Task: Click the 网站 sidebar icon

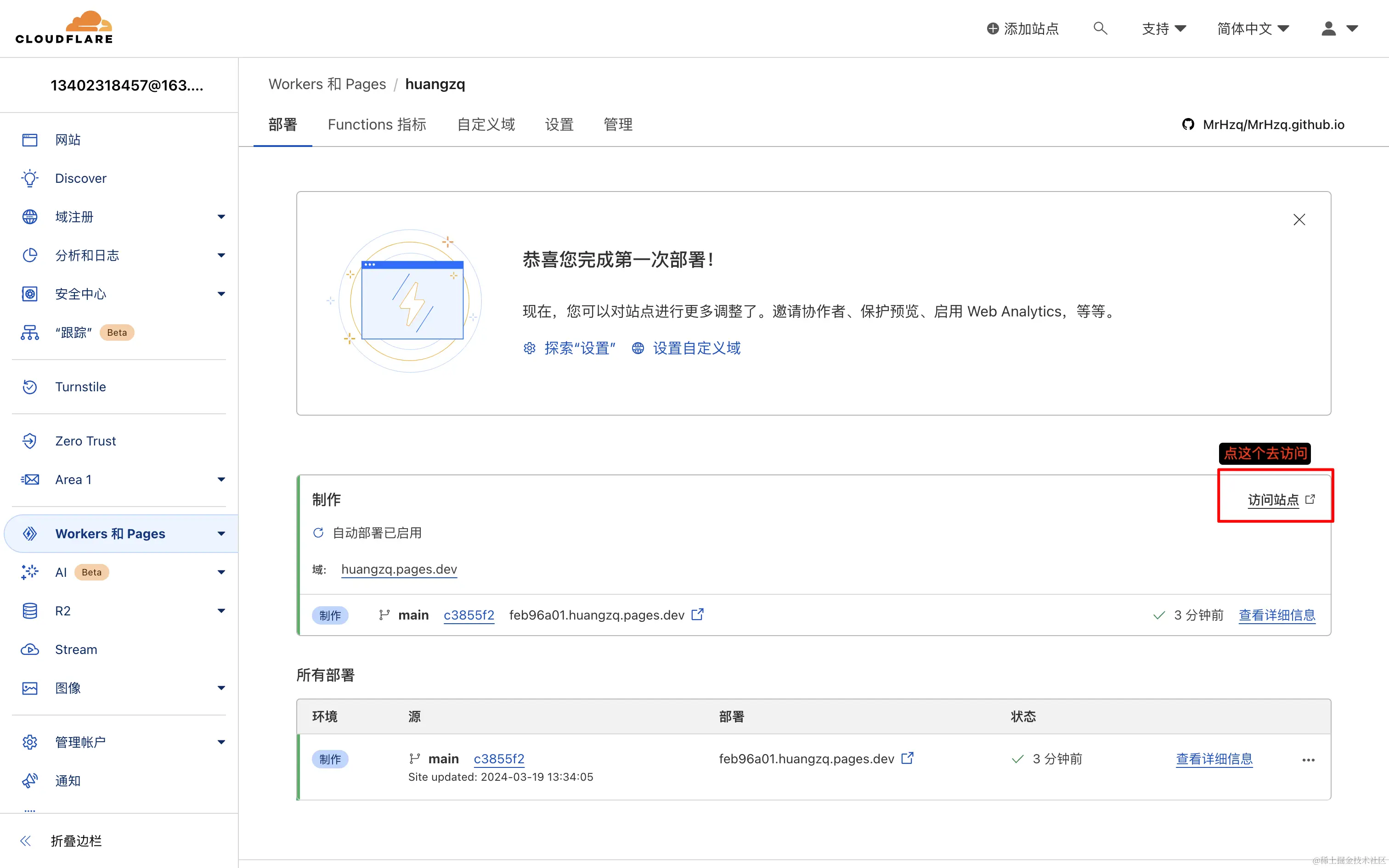Action: click(x=30, y=140)
